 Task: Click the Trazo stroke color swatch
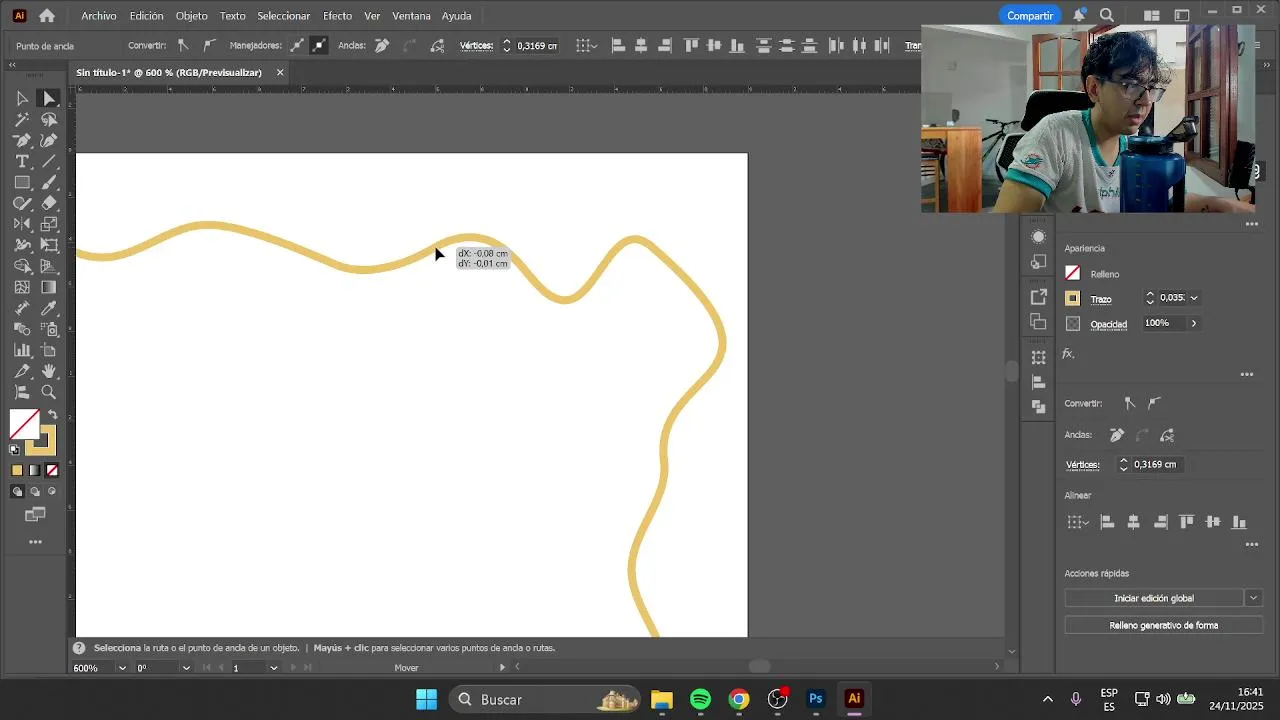(x=1073, y=298)
